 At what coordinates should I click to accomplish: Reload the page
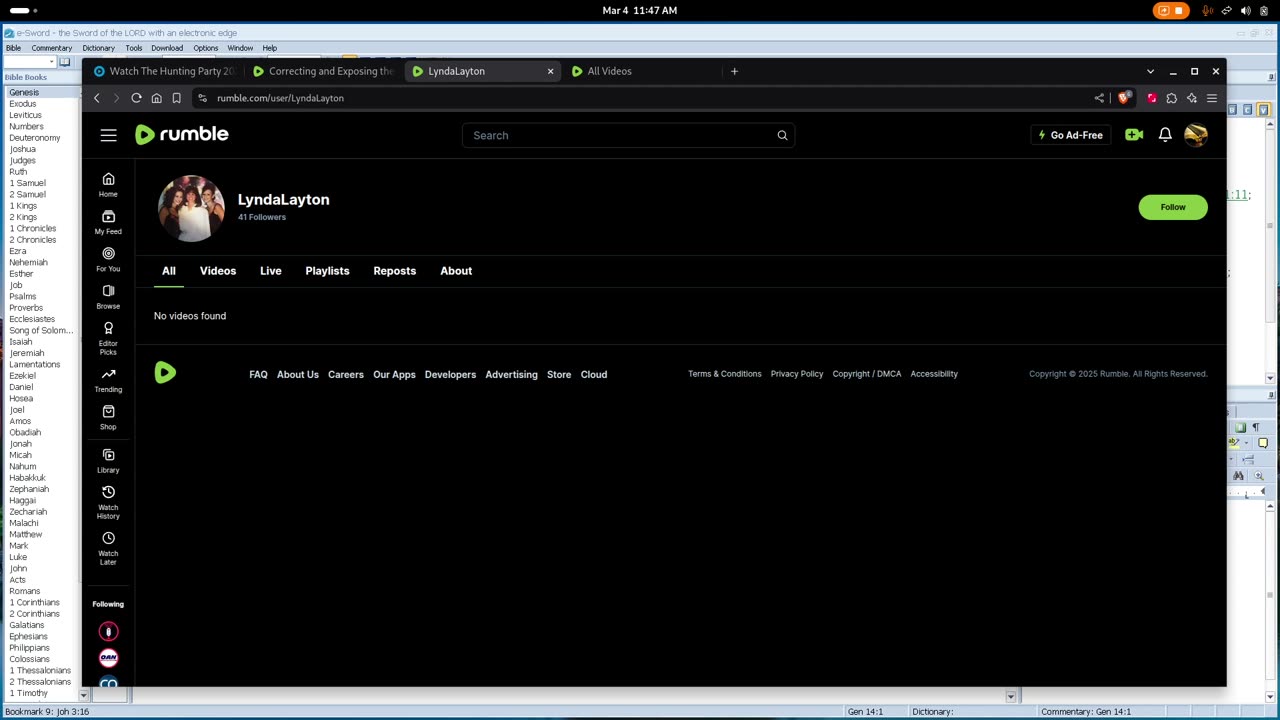pyautogui.click(x=136, y=98)
